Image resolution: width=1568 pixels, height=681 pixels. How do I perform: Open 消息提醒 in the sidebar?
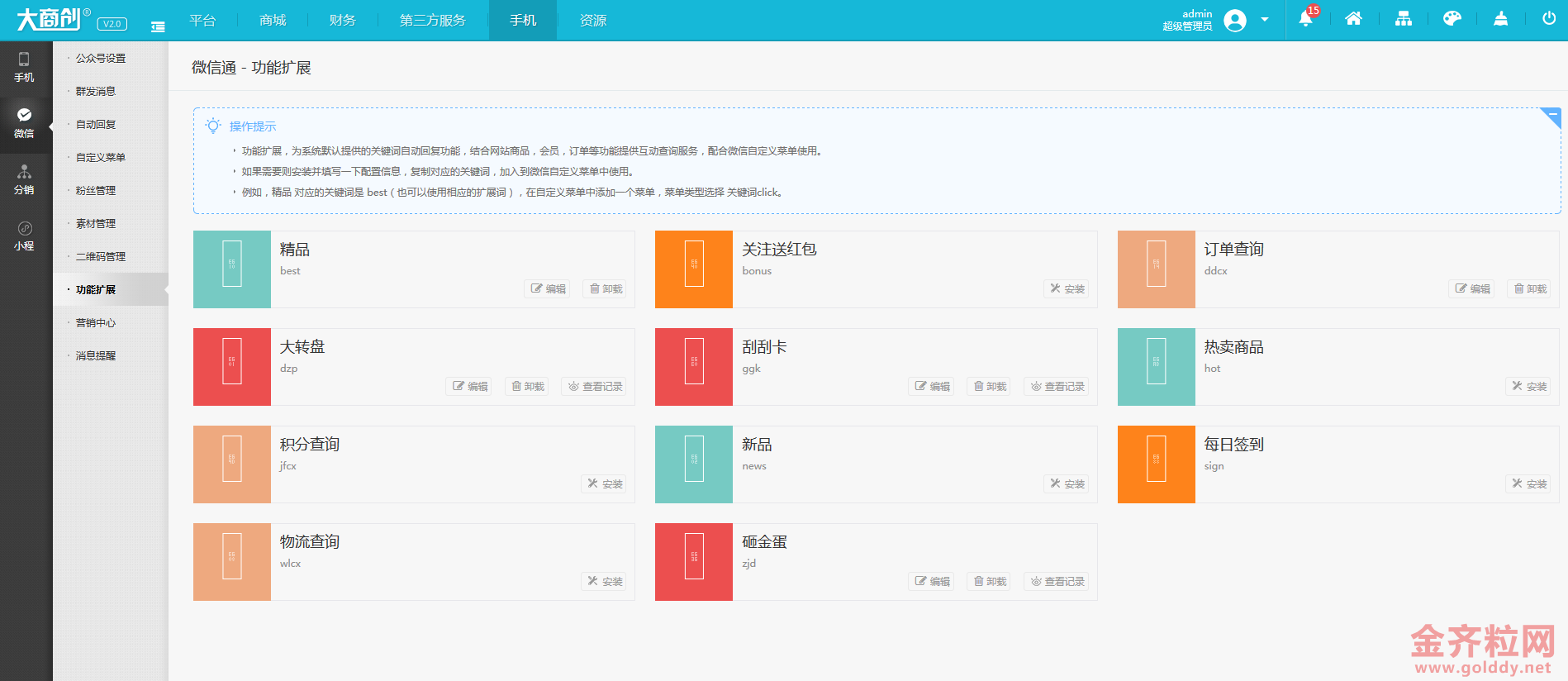(x=96, y=355)
